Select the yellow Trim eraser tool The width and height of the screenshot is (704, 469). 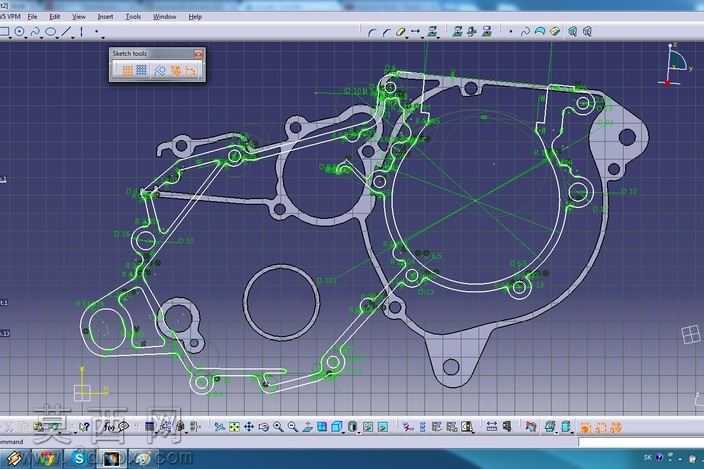(400, 32)
